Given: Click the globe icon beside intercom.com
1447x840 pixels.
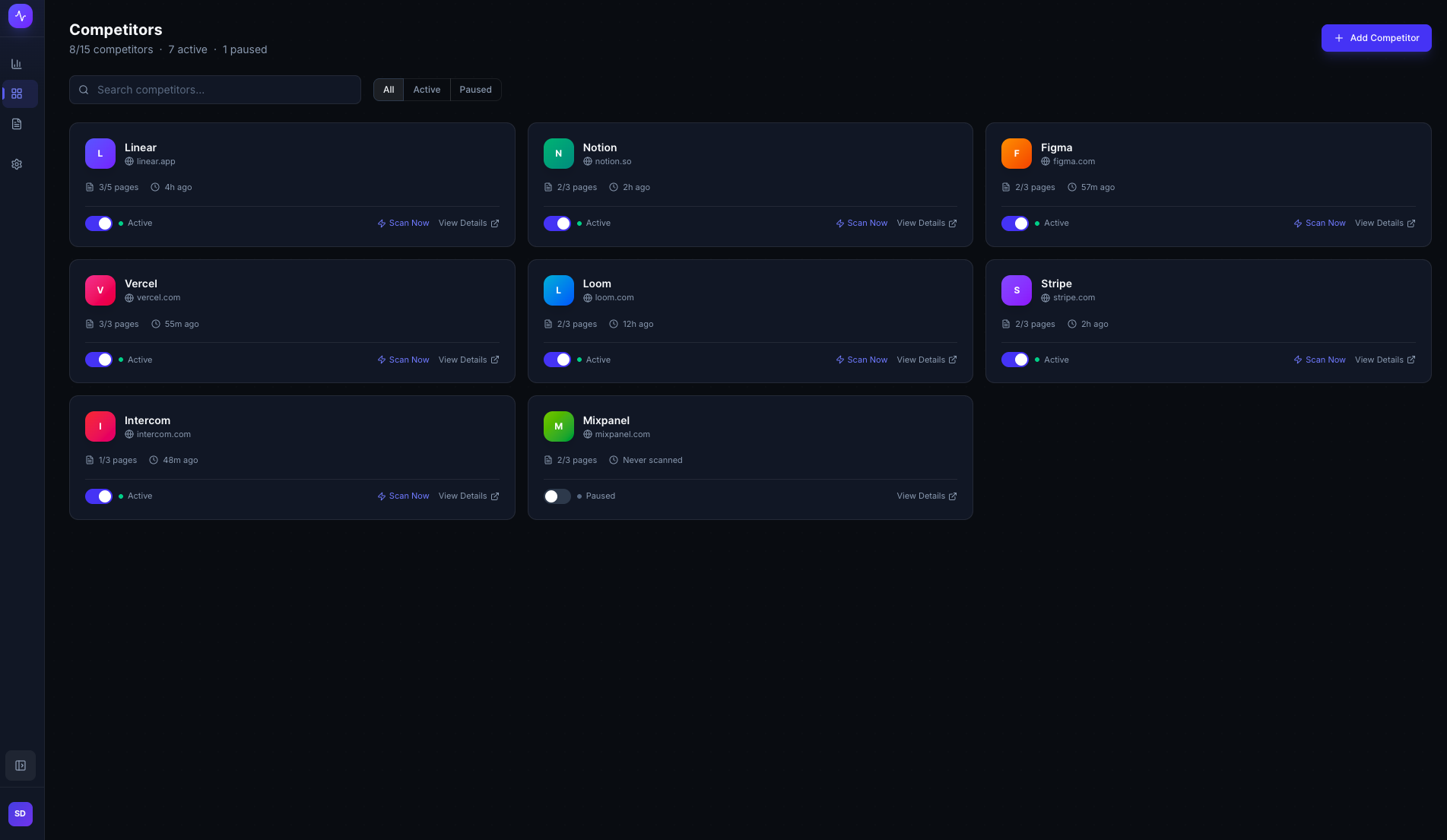Looking at the screenshot, I should (x=129, y=435).
